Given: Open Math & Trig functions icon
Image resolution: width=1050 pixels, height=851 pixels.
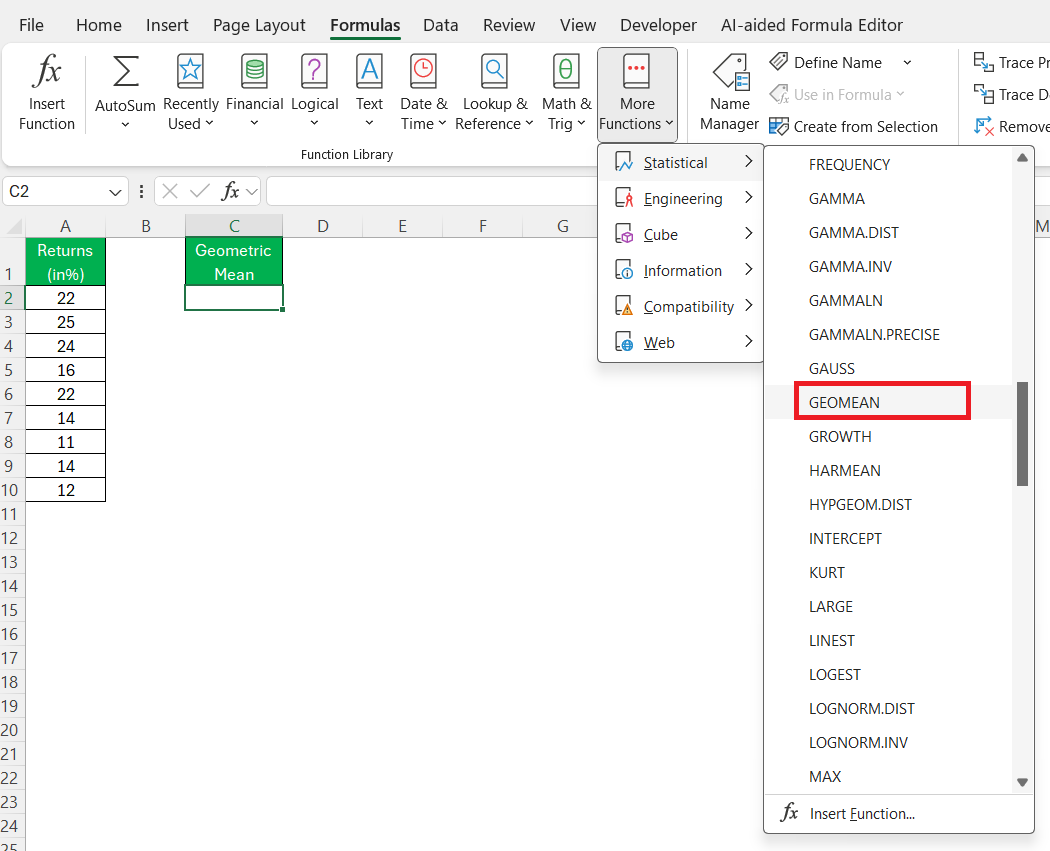Looking at the screenshot, I should 566,71.
